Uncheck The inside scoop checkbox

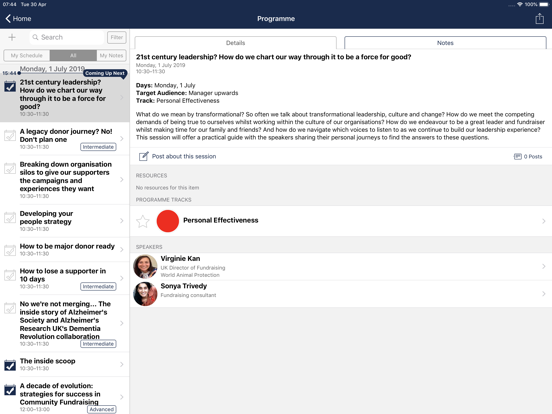tap(10, 365)
